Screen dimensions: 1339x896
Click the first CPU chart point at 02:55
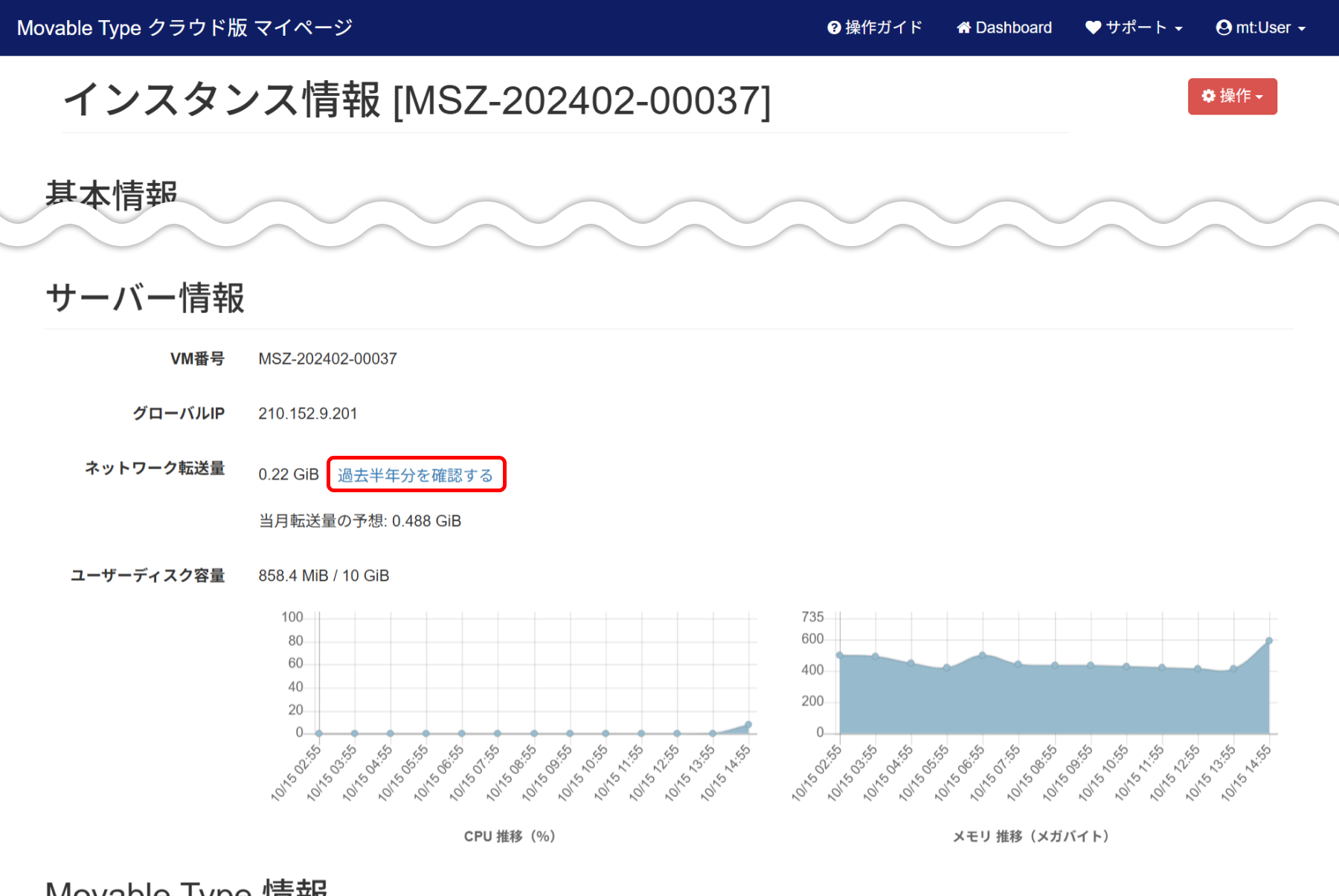[x=319, y=733]
